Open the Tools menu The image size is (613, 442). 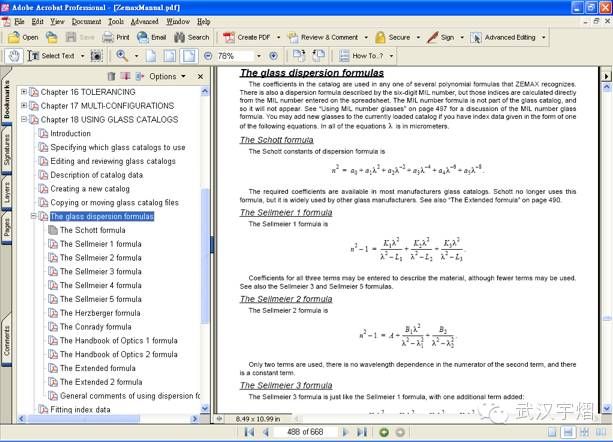click(116, 21)
